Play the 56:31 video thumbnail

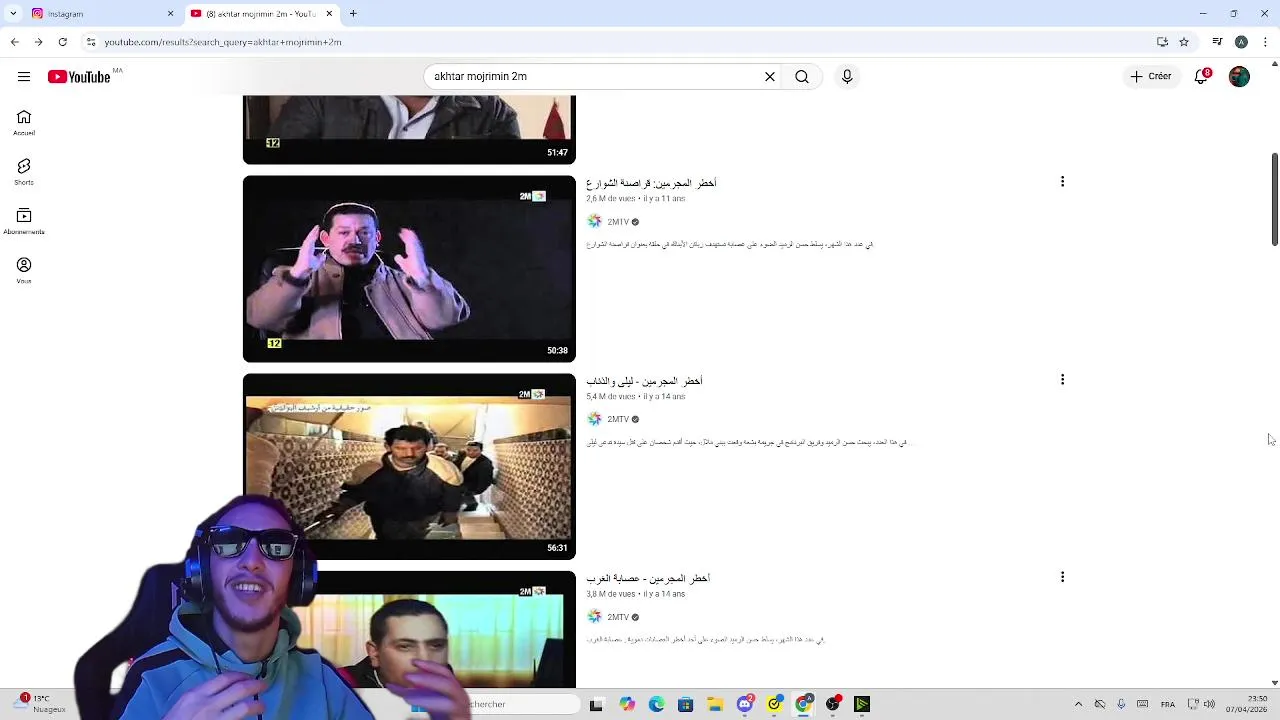pos(409,466)
